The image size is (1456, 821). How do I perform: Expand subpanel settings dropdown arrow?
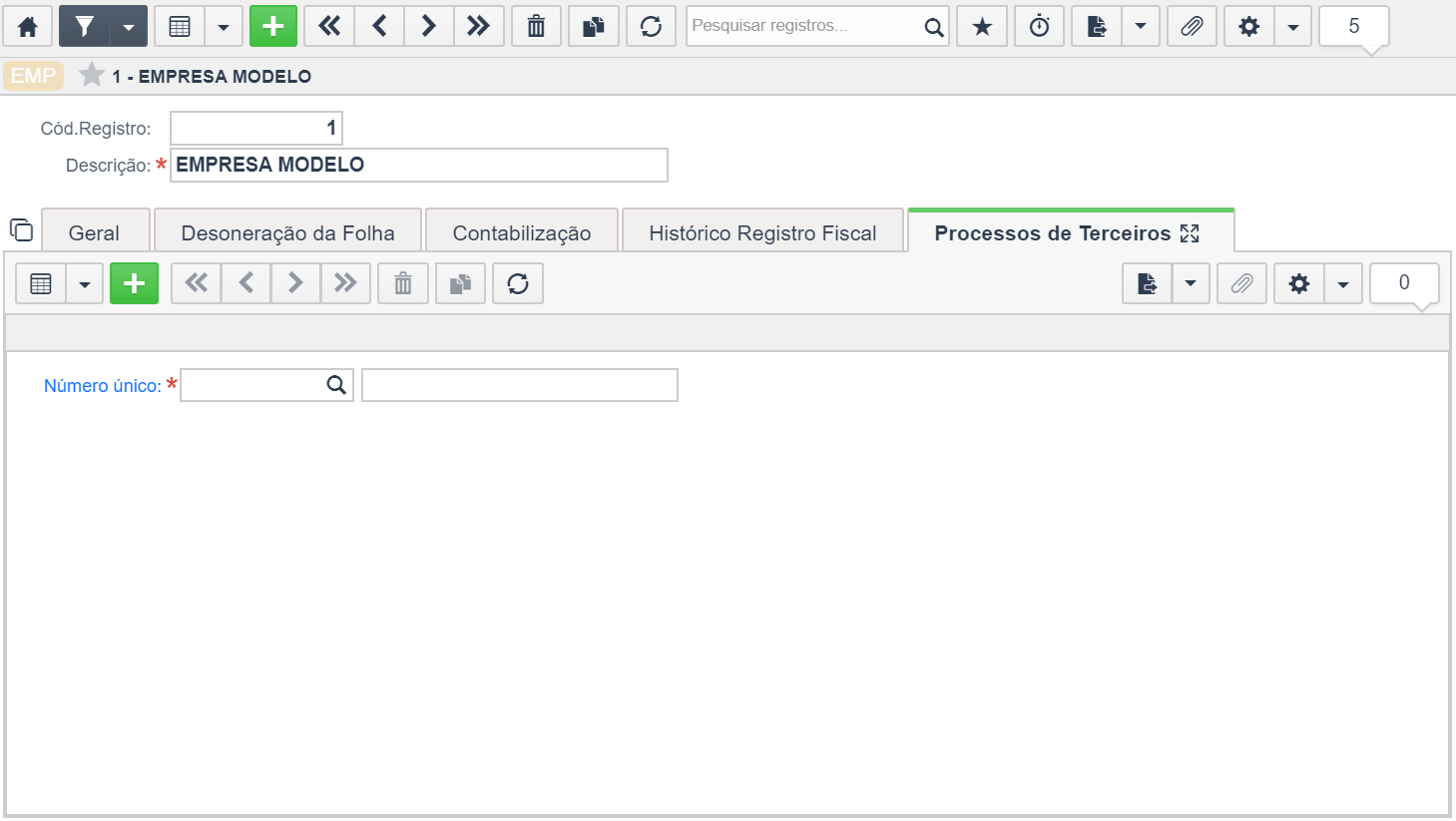click(x=1343, y=283)
